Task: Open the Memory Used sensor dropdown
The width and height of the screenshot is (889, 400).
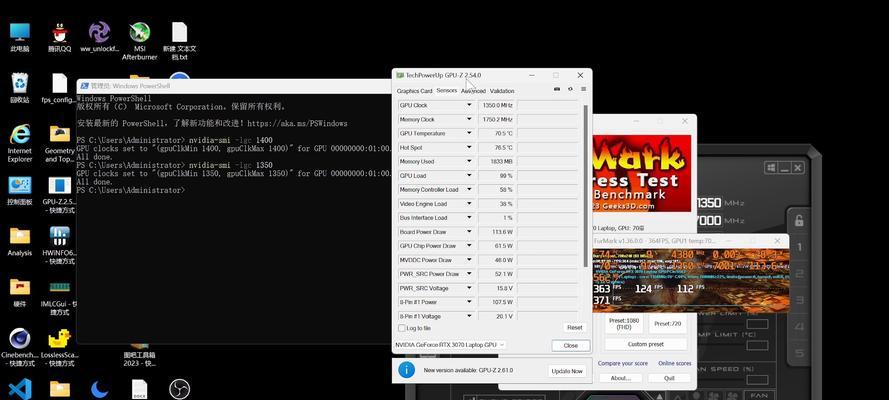Action: click(469, 161)
